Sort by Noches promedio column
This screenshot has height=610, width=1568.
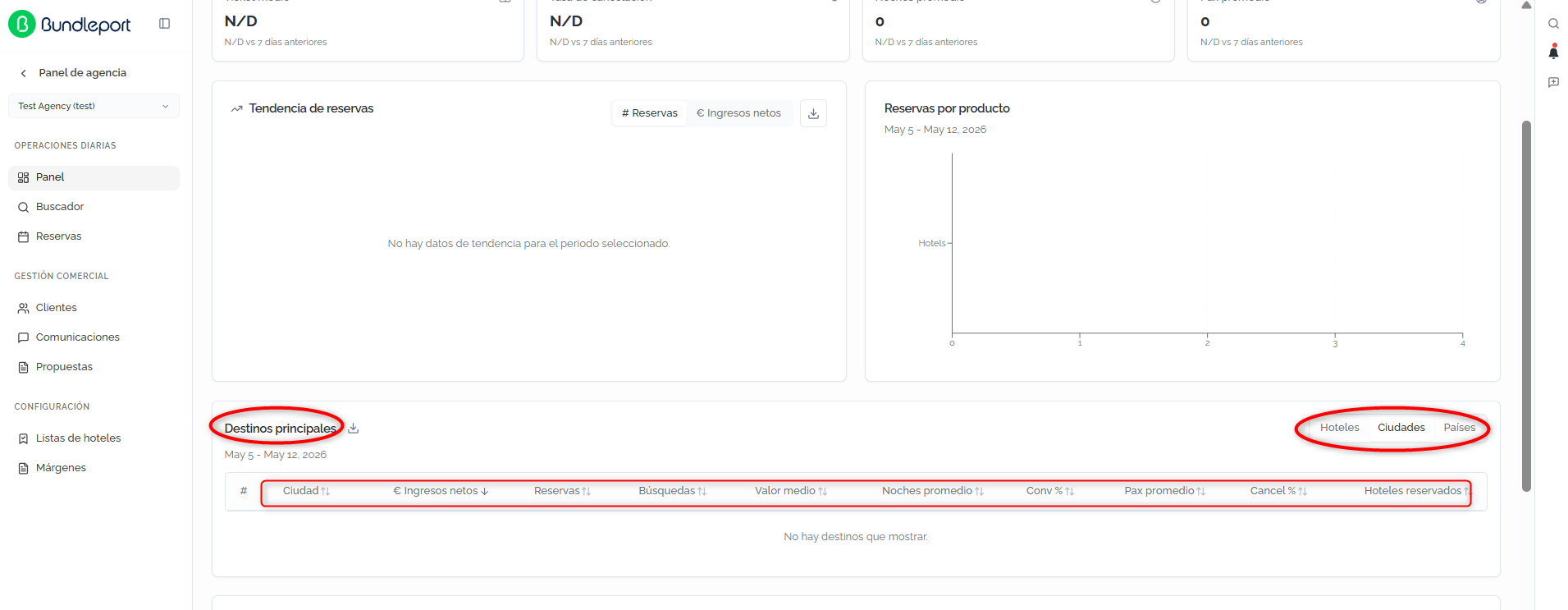coord(933,491)
